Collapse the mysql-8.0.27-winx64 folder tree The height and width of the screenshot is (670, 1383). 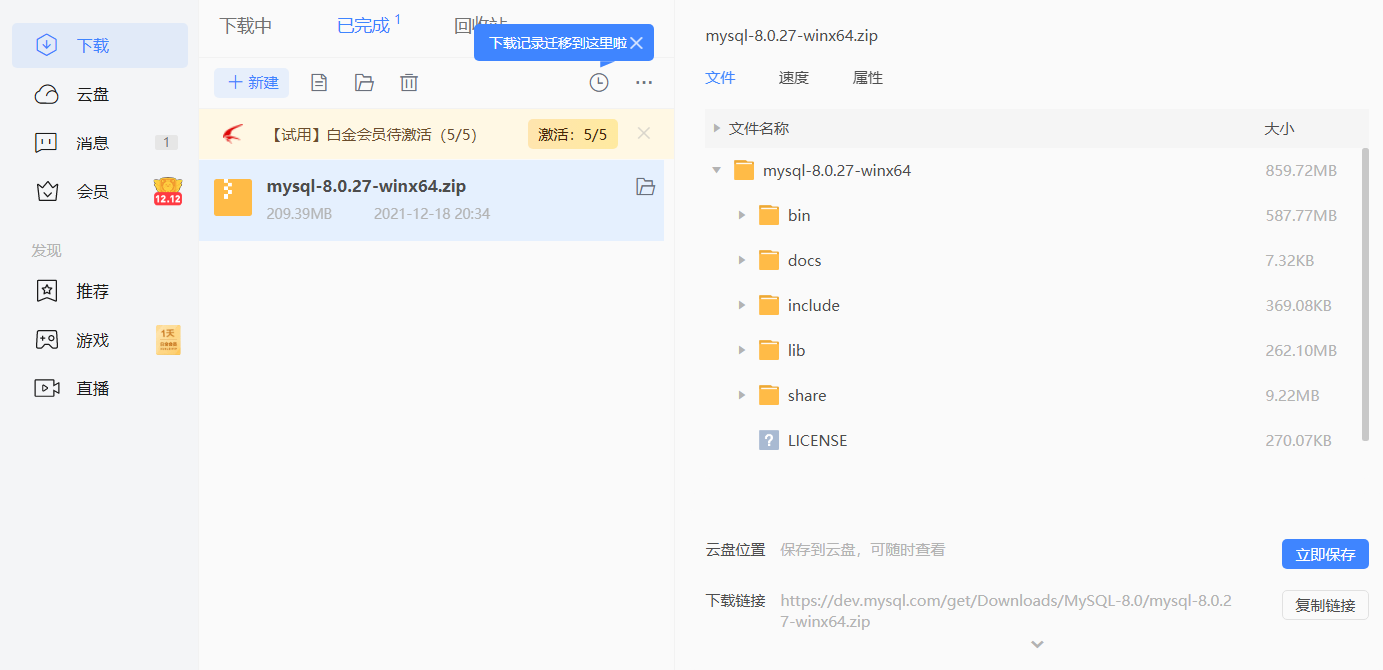(716, 170)
